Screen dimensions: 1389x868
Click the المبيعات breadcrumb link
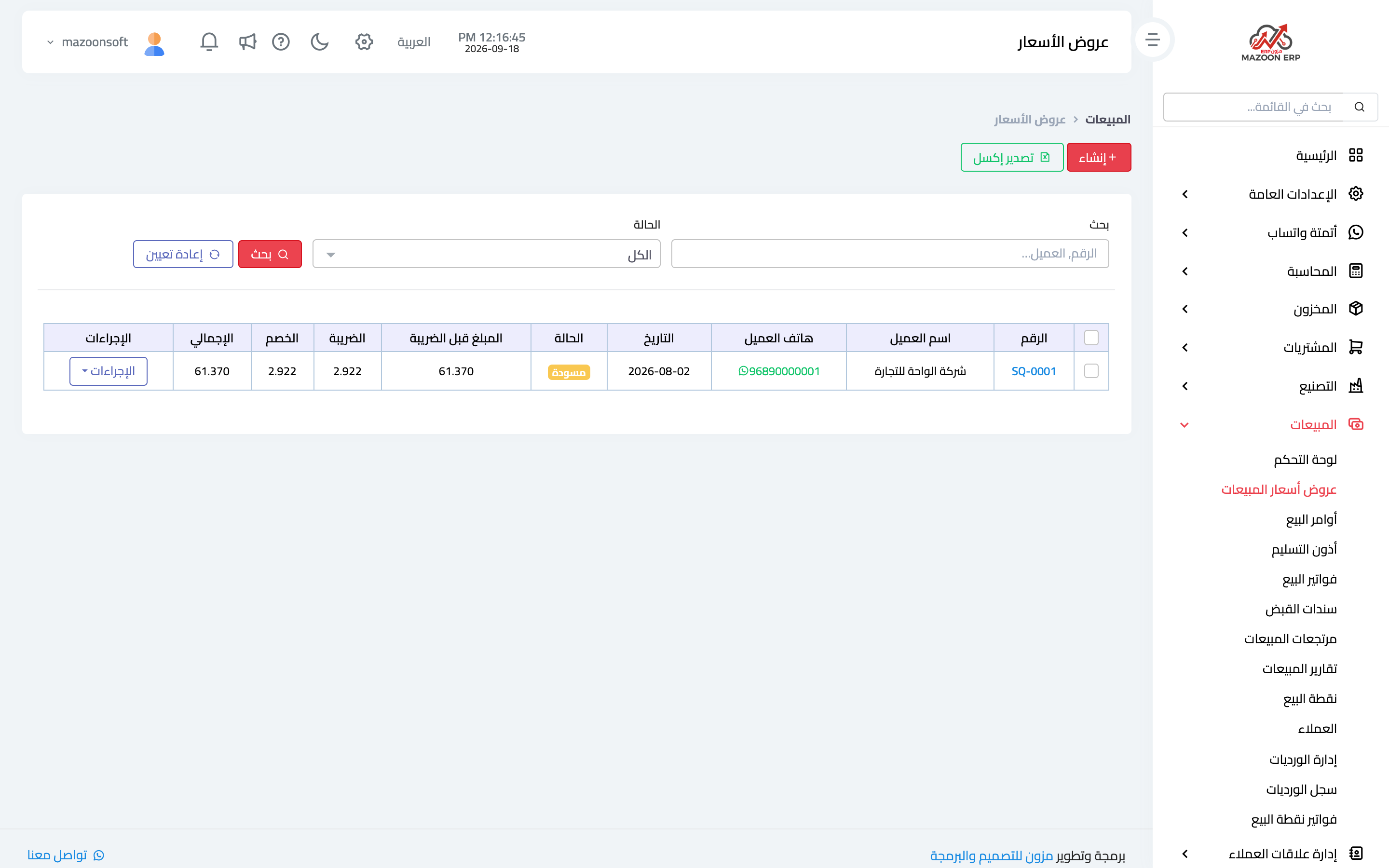click(1108, 120)
